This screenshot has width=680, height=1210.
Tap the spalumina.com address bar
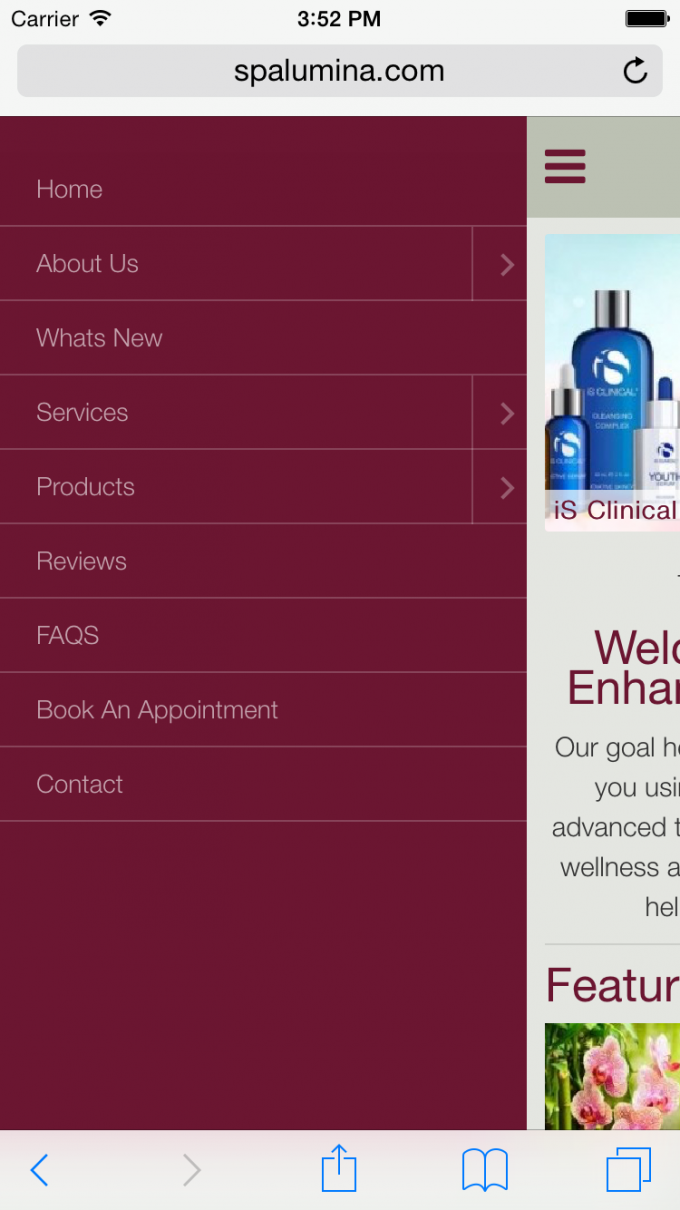click(x=340, y=71)
